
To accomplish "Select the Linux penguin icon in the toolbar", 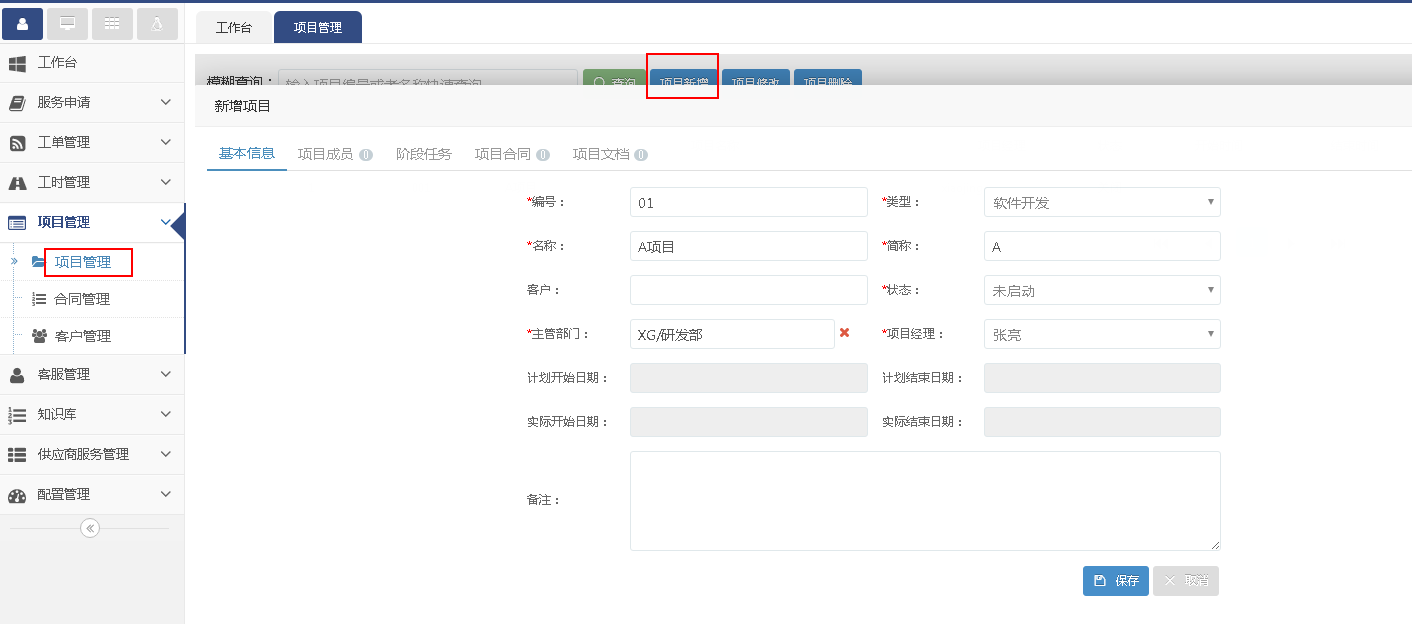I will (x=157, y=23).
